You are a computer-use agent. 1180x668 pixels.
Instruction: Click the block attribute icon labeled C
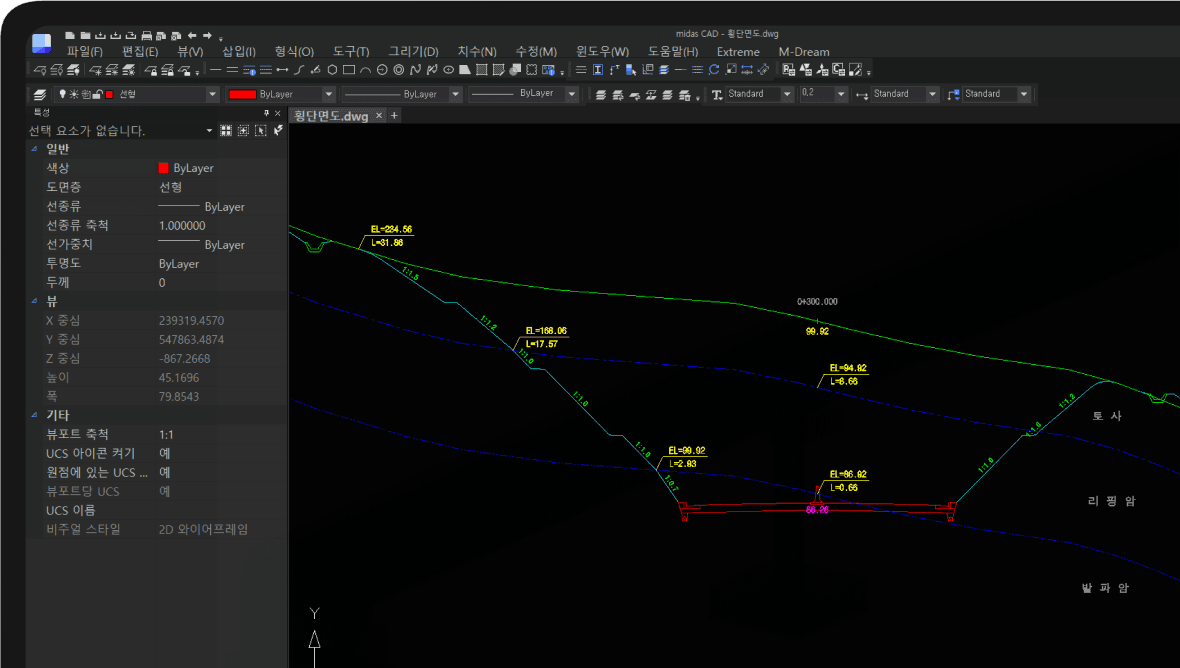point(838,70)
